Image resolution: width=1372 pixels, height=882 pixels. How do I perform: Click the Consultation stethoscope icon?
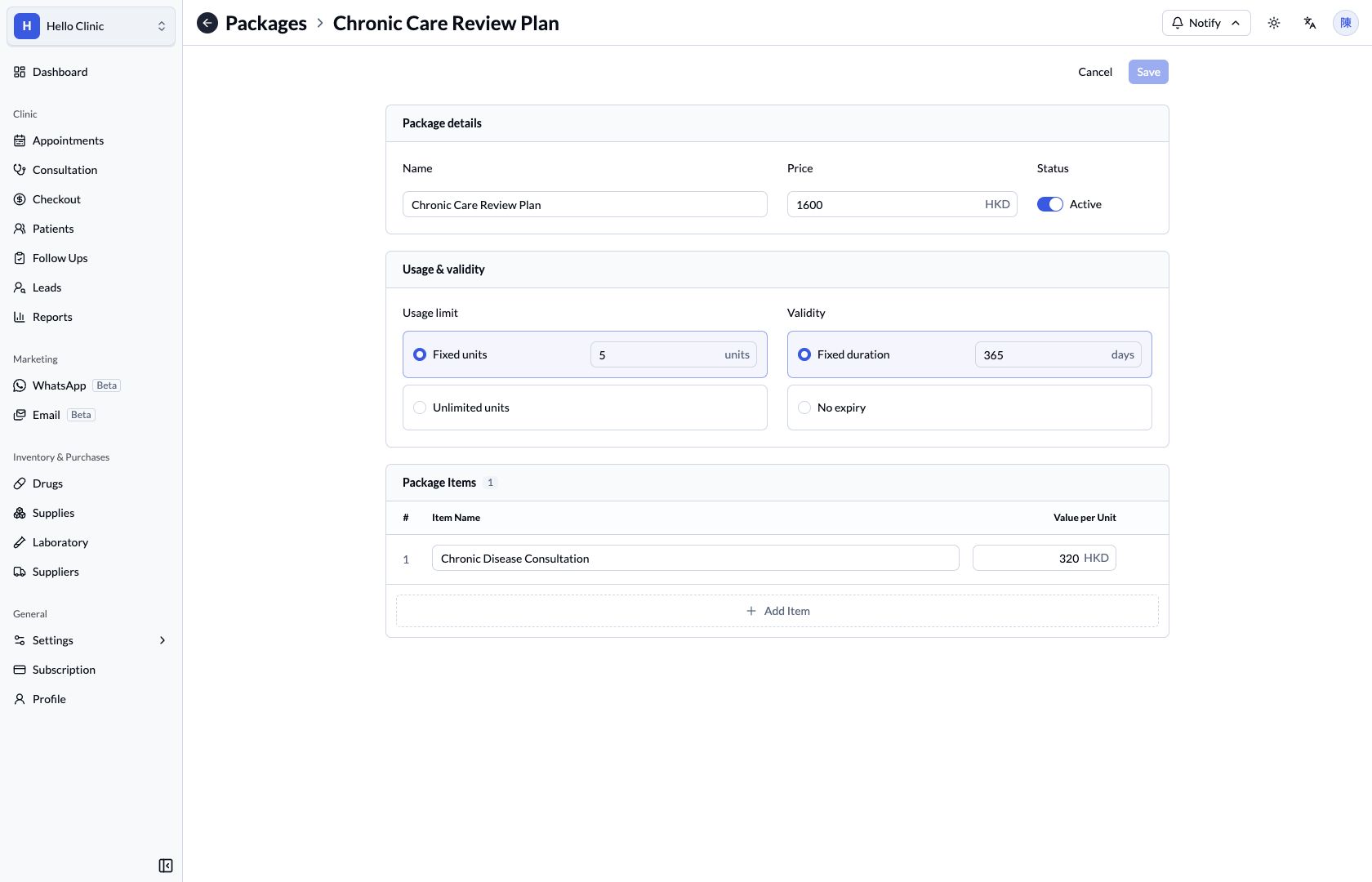[x=20, y=170]
